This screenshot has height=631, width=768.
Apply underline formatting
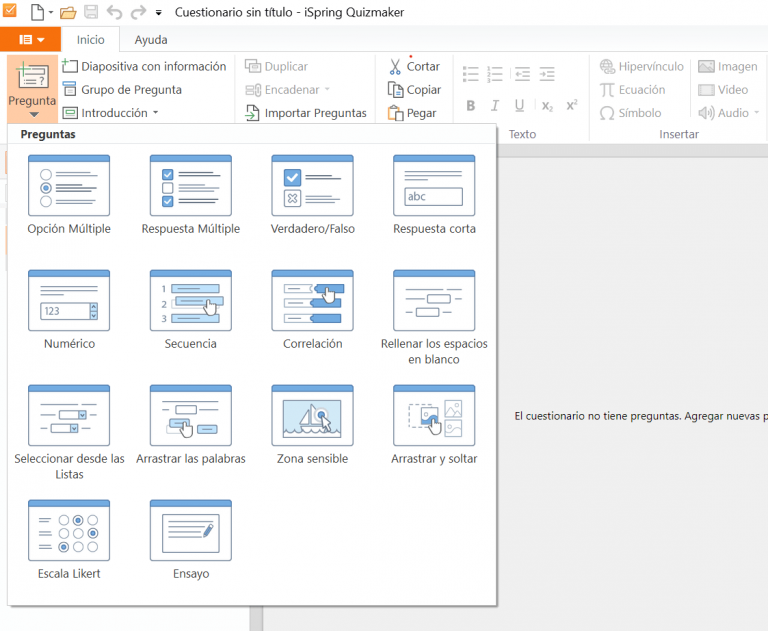coord(520,105)
